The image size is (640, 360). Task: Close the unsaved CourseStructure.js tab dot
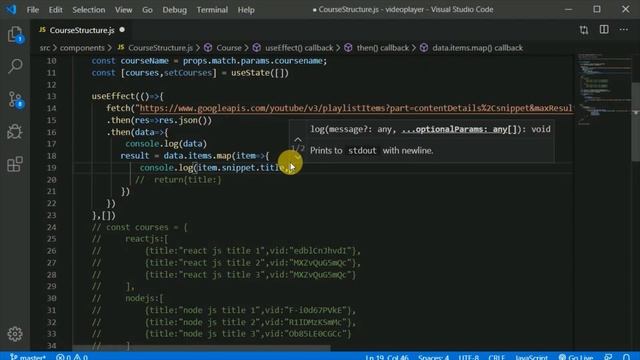(x=122, y=29)
